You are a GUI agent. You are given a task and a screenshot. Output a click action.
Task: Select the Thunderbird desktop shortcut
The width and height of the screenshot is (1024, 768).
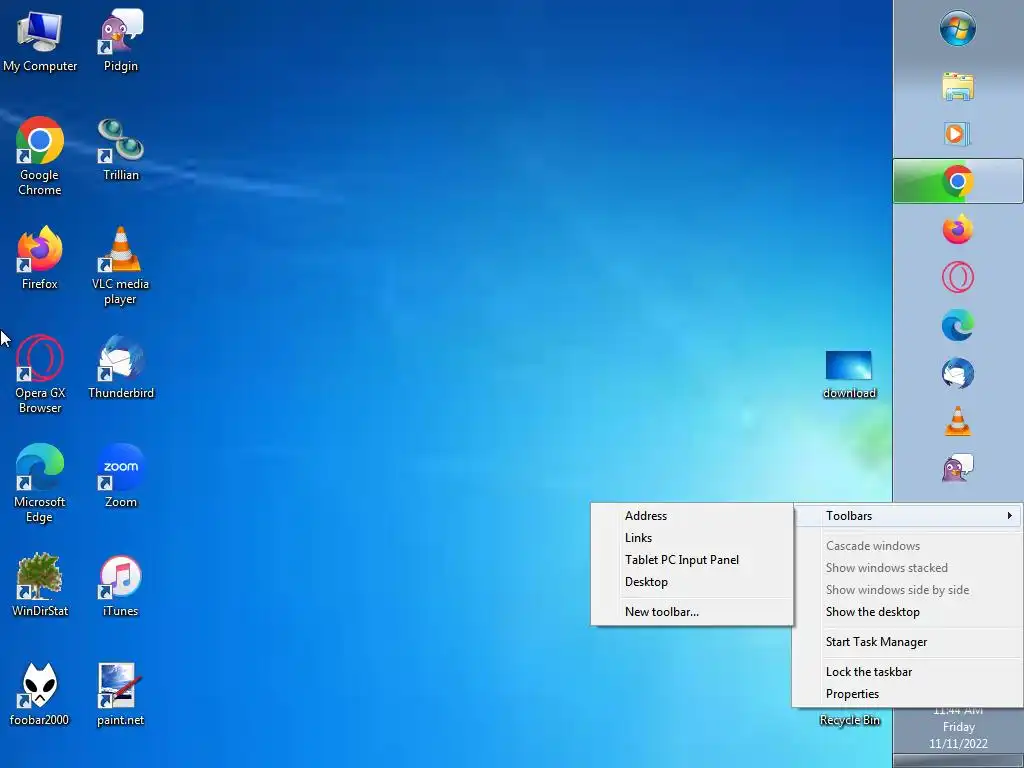(x=121, y=366)
